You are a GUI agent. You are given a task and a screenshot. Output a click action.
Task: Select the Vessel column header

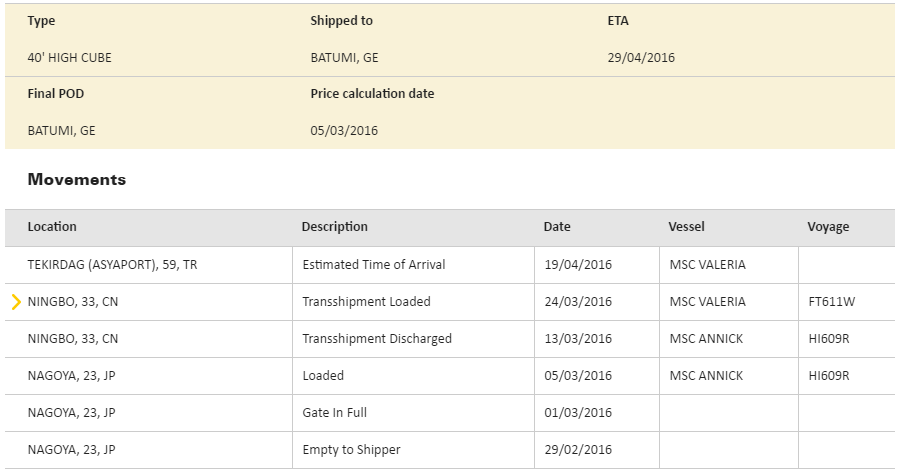(x=686, y=227)
